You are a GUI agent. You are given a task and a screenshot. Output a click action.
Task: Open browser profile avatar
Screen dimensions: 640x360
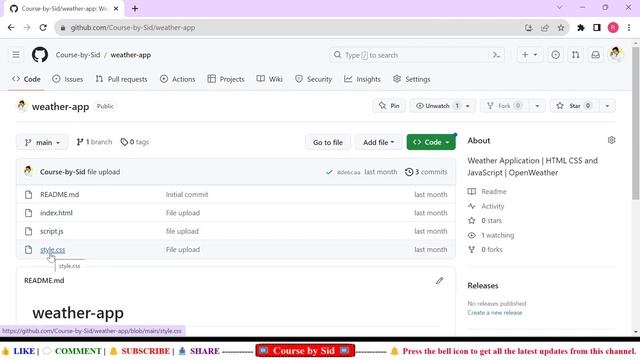pos(613,28)
